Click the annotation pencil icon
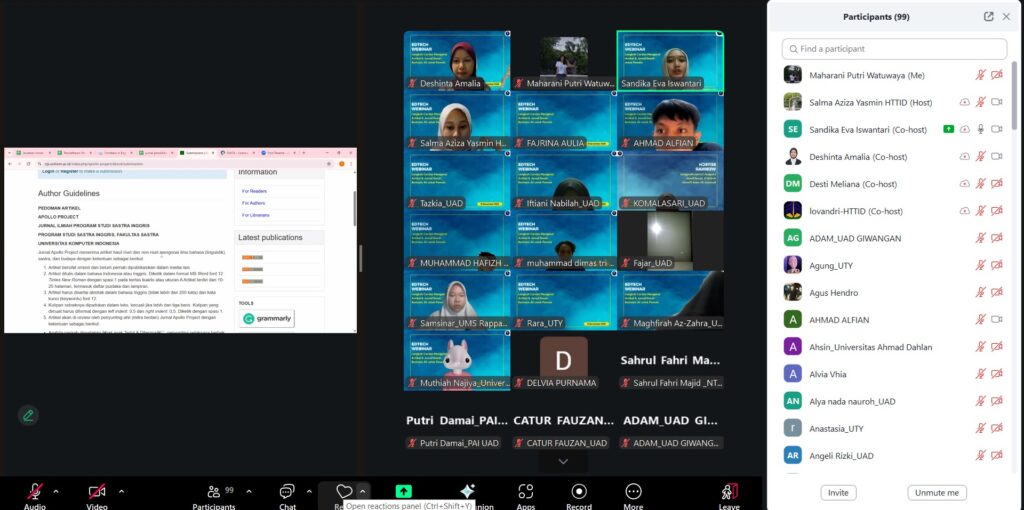This screenshot has width=1024, height=510. 28,415
